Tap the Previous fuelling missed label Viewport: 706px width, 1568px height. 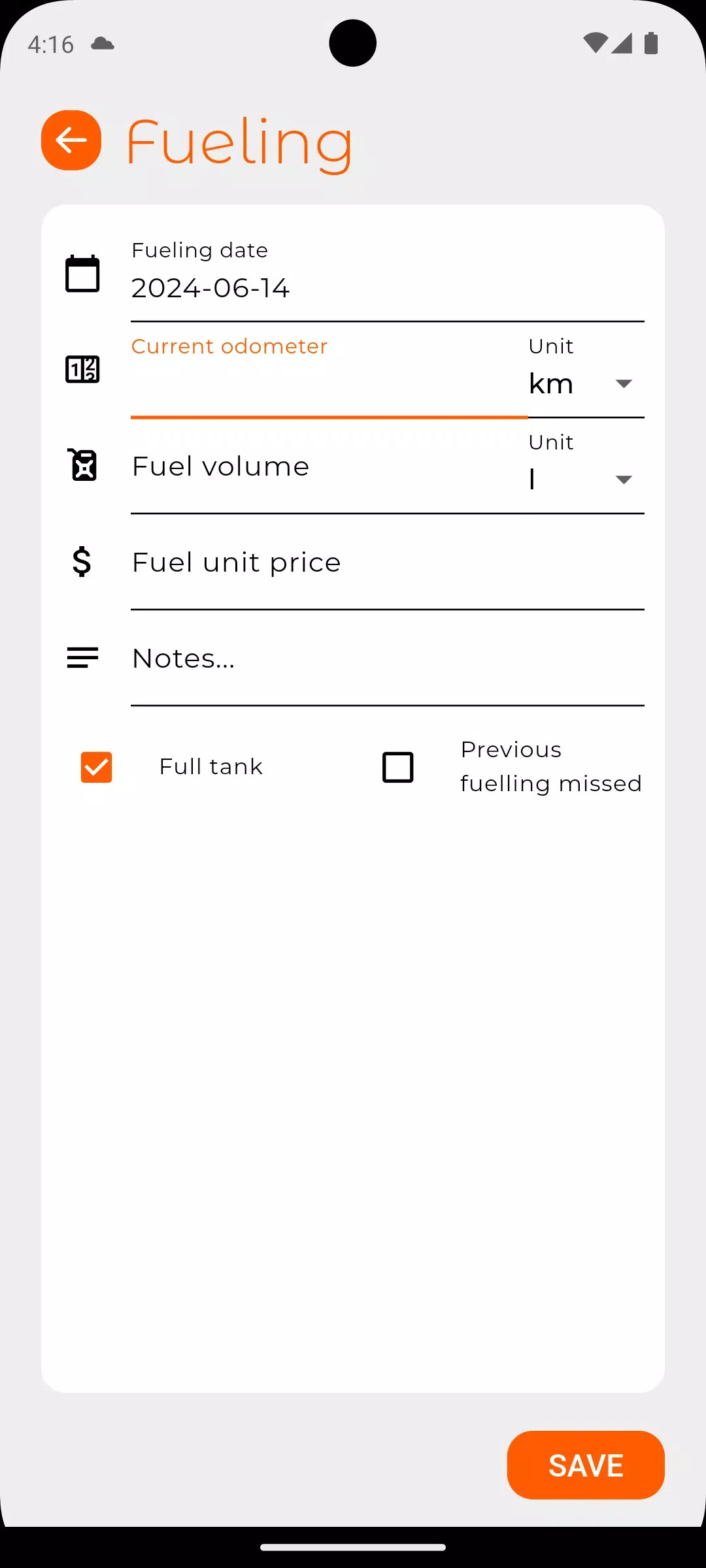550,766
